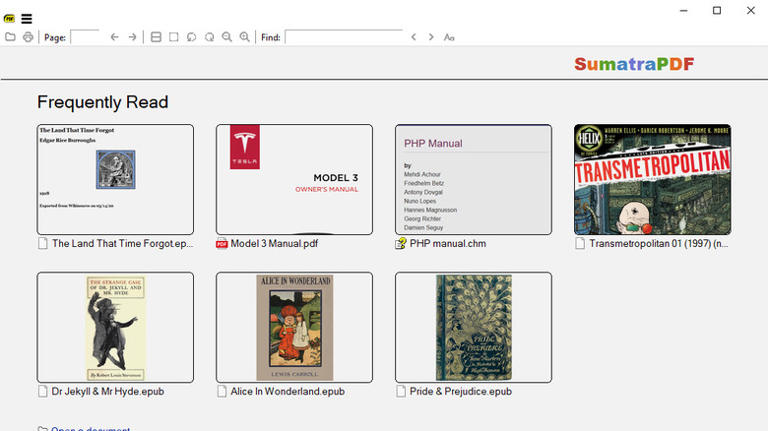Click the zoom out magnifier

coord(227,37)
